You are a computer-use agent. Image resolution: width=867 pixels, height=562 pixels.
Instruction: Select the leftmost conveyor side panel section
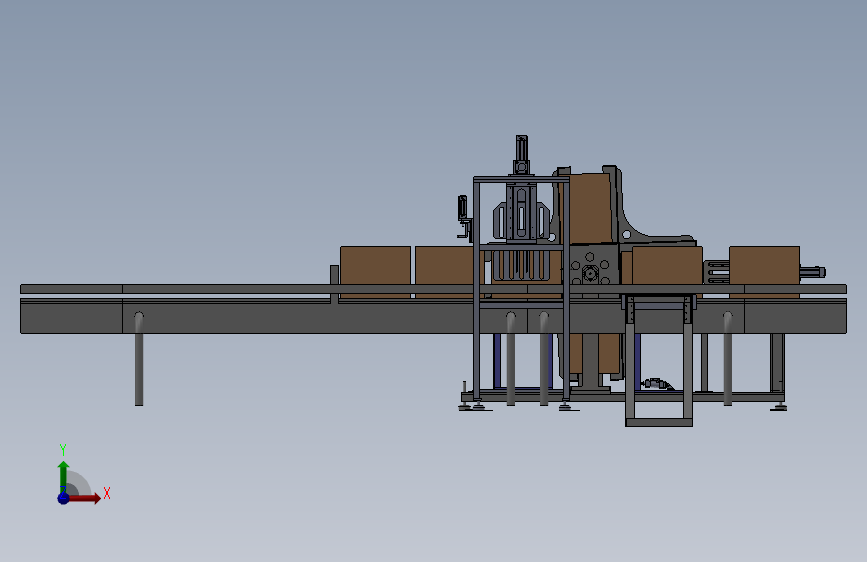point(71,316)
